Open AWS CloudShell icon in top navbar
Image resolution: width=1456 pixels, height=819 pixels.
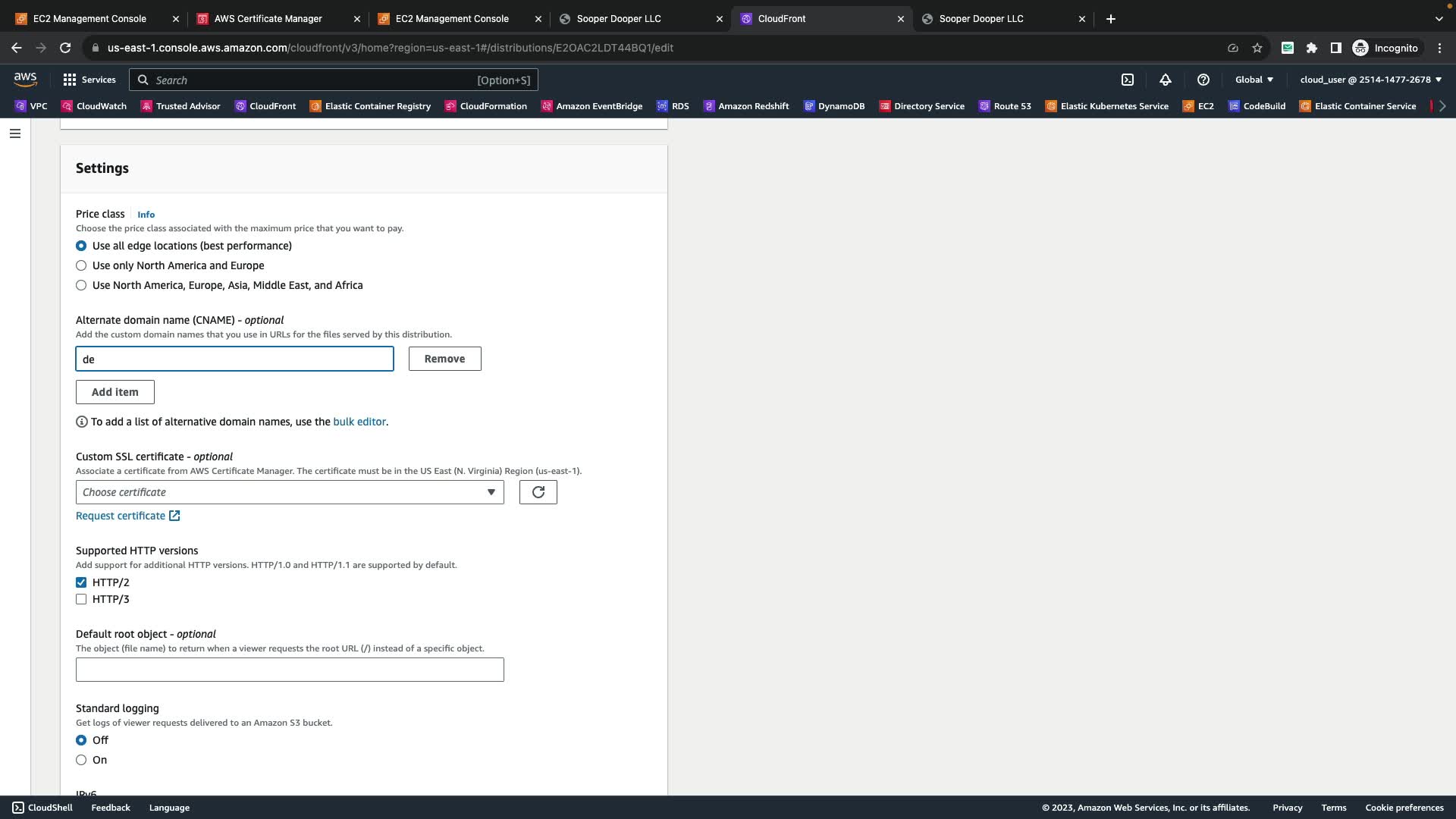click(x=1128, y=80)
